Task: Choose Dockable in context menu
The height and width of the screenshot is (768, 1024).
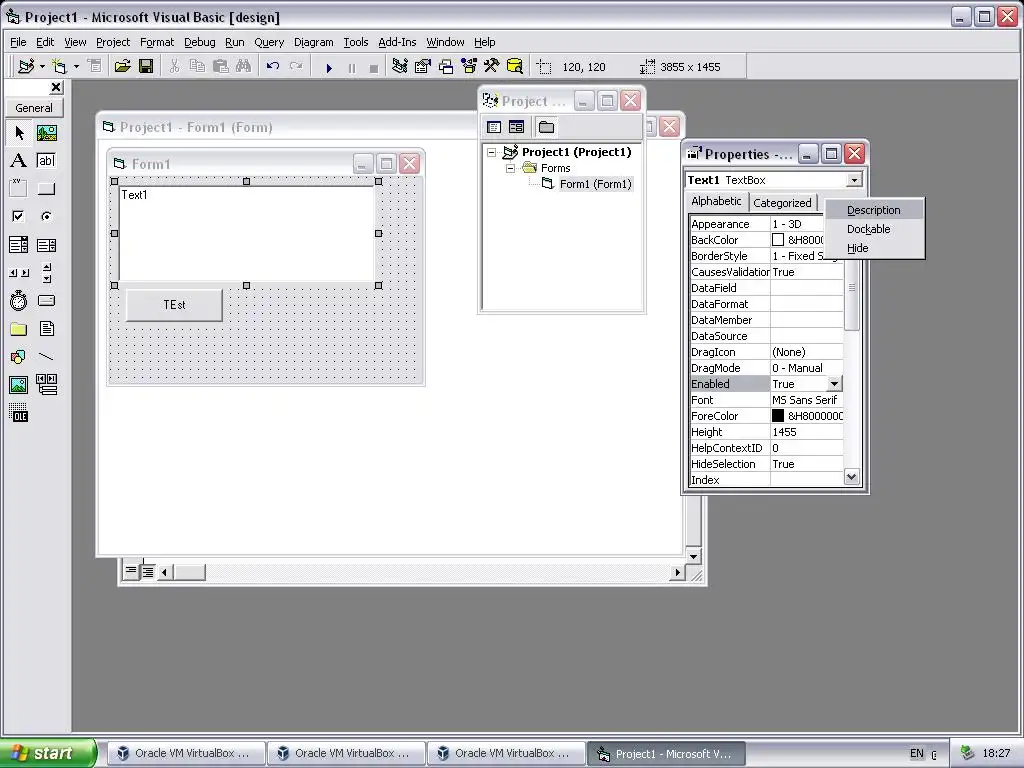Action: [874, 229]
